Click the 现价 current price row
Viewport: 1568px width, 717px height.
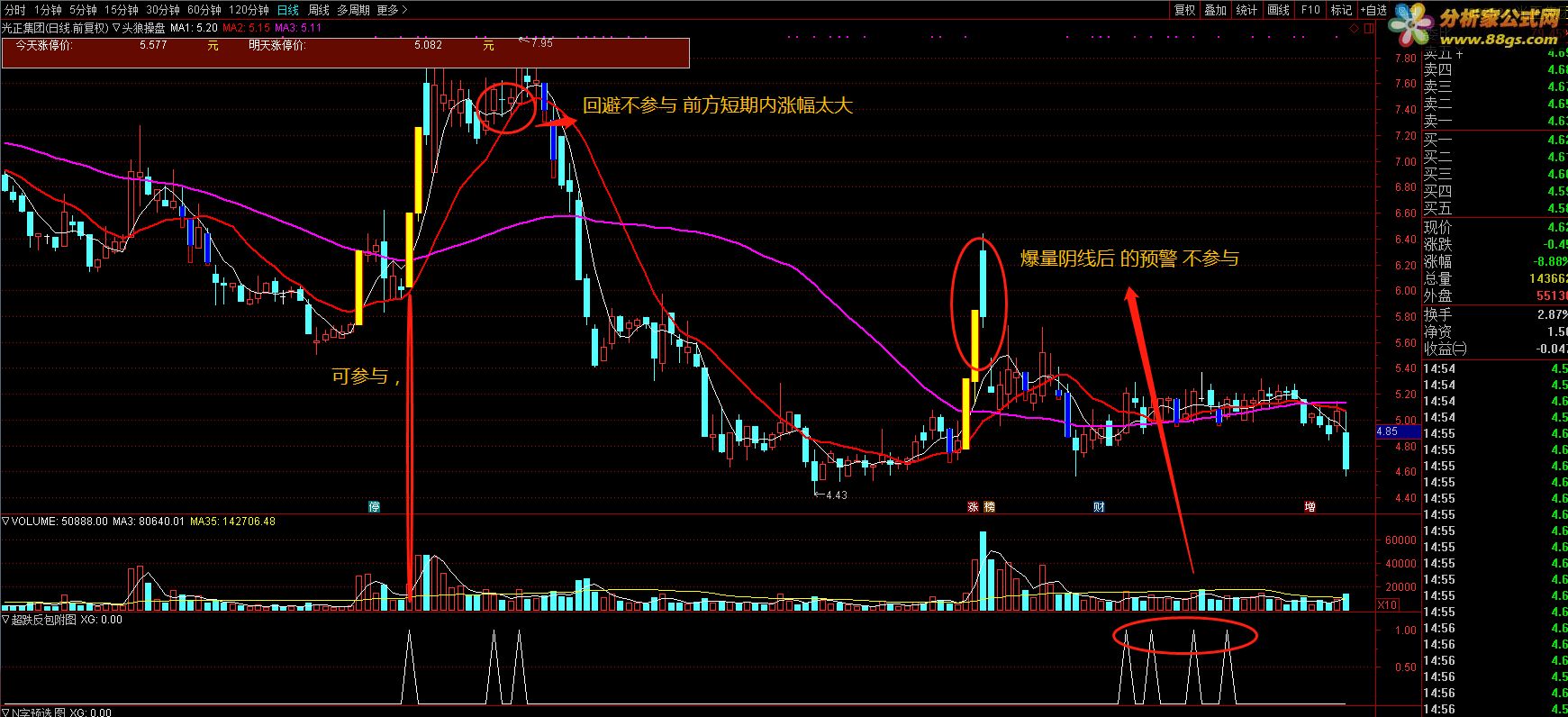click(1495, 228)
